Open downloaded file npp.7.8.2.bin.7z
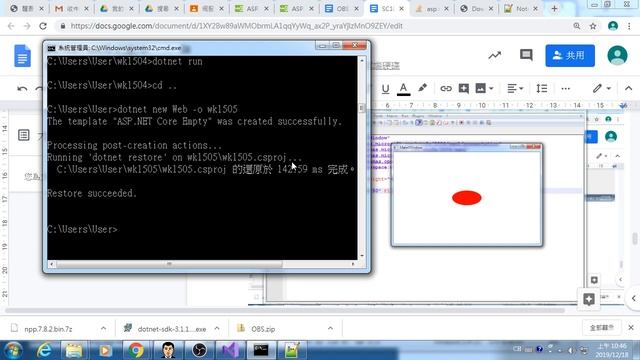The image size is (640, 360). (48, 329)
